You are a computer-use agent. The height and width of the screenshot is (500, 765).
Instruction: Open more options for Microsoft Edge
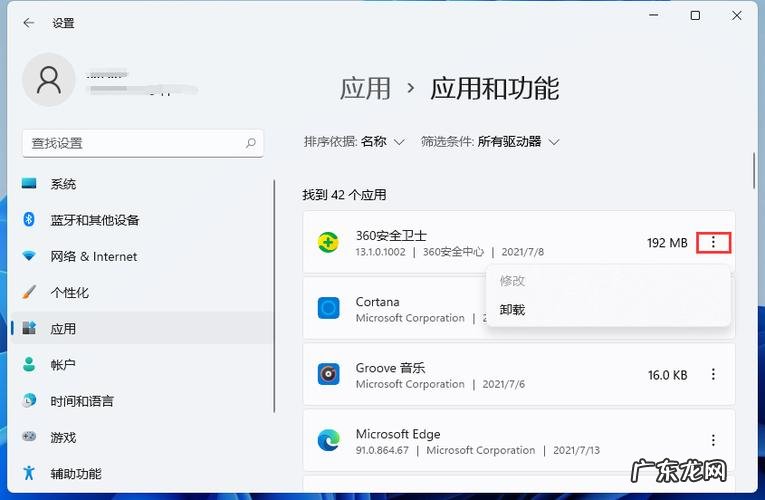(x=713, y=440)
